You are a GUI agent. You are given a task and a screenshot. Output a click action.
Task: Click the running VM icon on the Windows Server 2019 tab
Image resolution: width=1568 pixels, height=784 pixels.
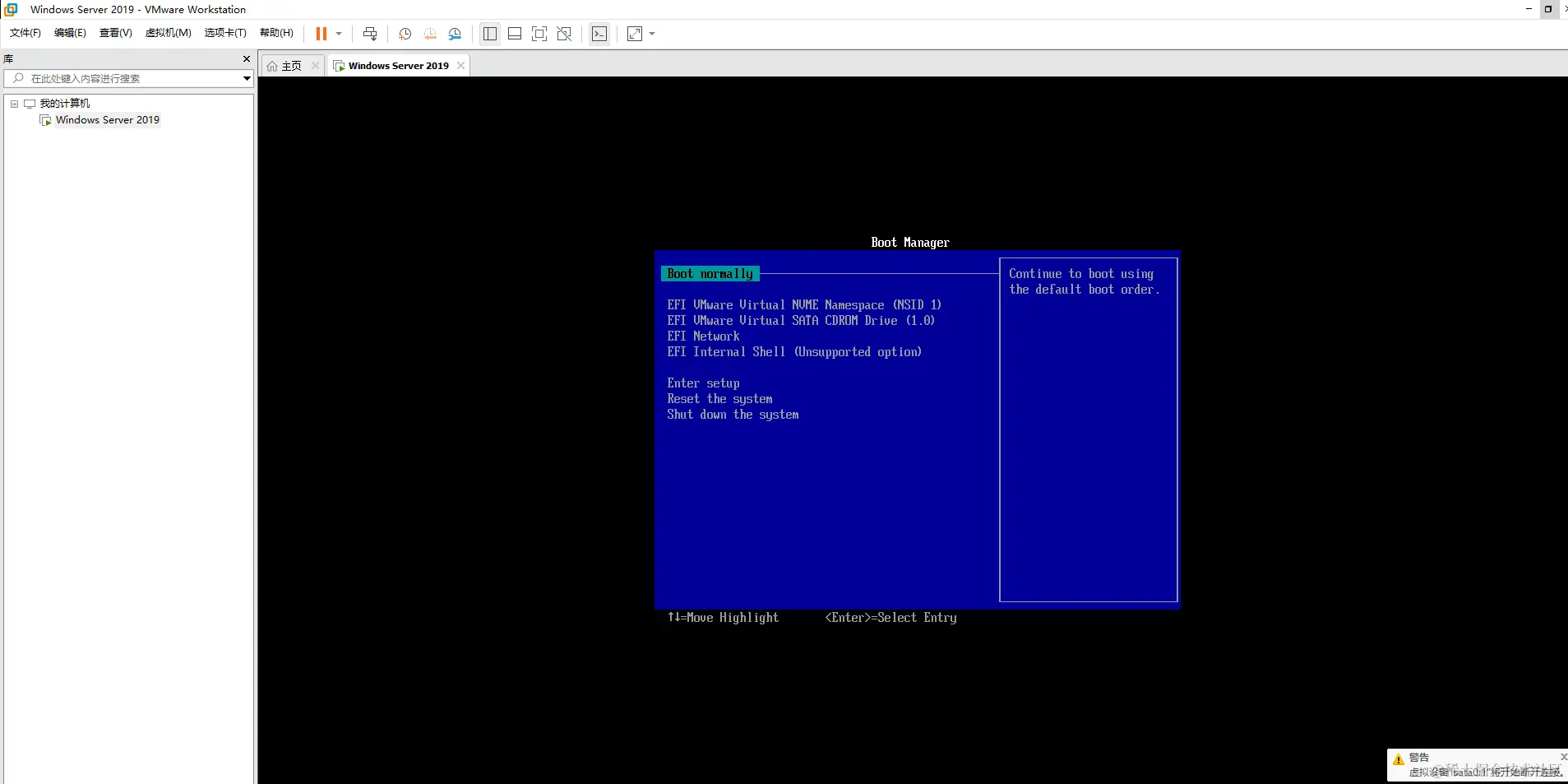click(339, 66)
